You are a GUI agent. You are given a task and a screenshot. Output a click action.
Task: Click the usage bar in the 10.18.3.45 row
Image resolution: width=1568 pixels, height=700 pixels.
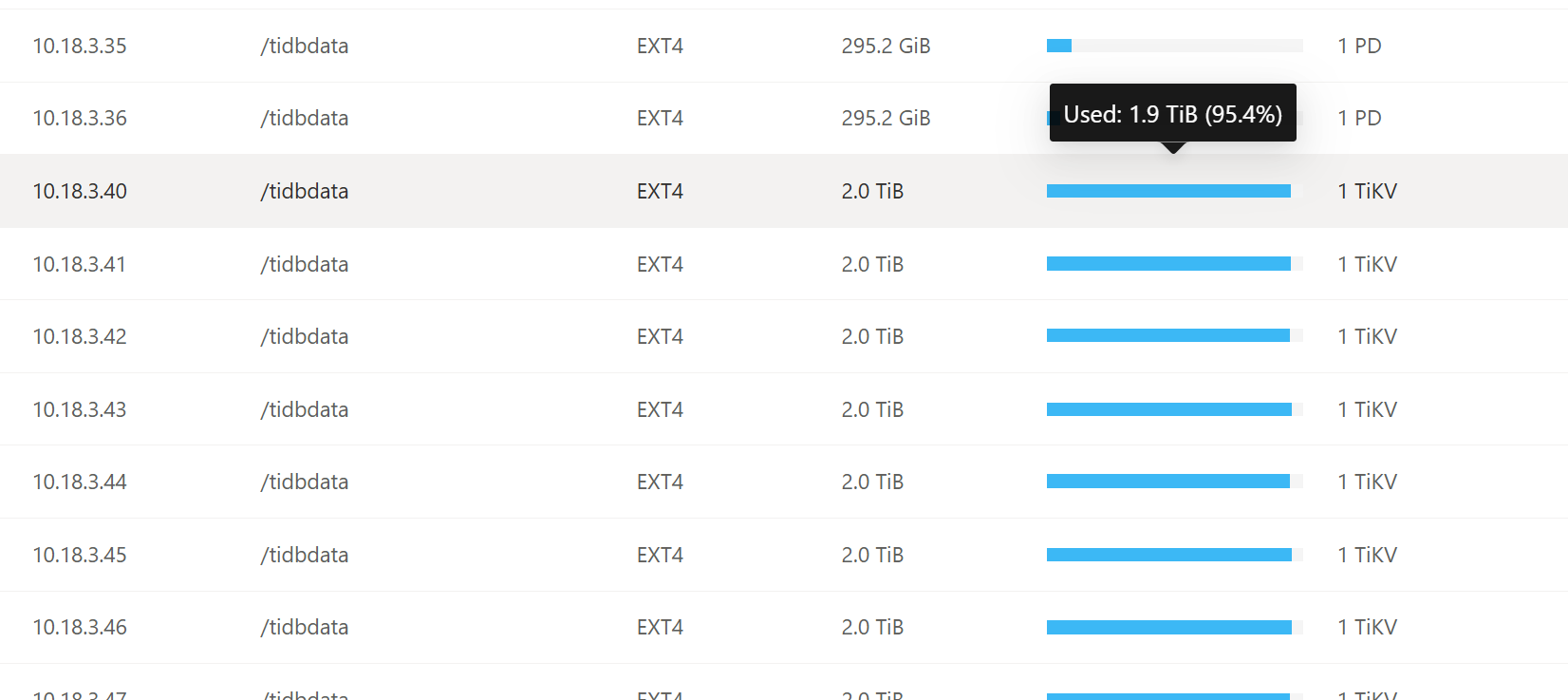[x=1174, y=555]
